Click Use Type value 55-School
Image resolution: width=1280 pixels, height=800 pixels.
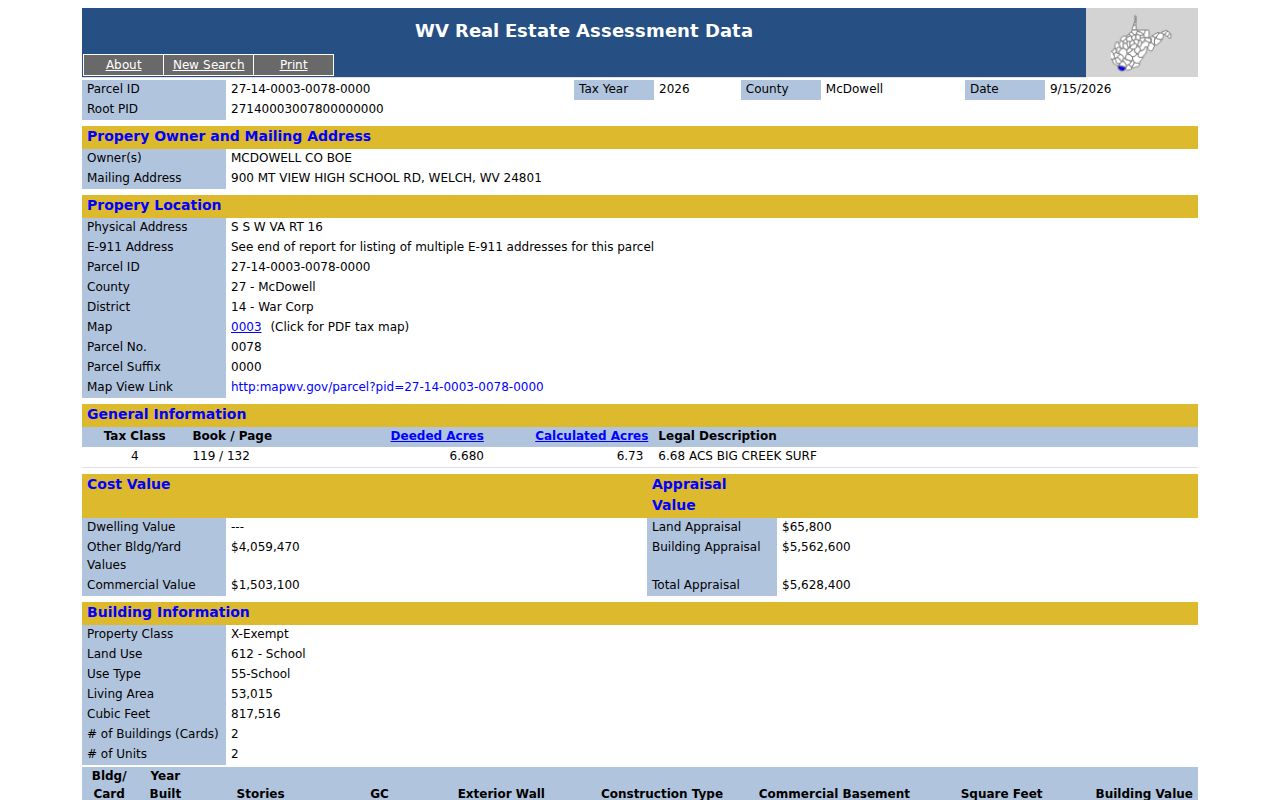click(x=261, y=674)
